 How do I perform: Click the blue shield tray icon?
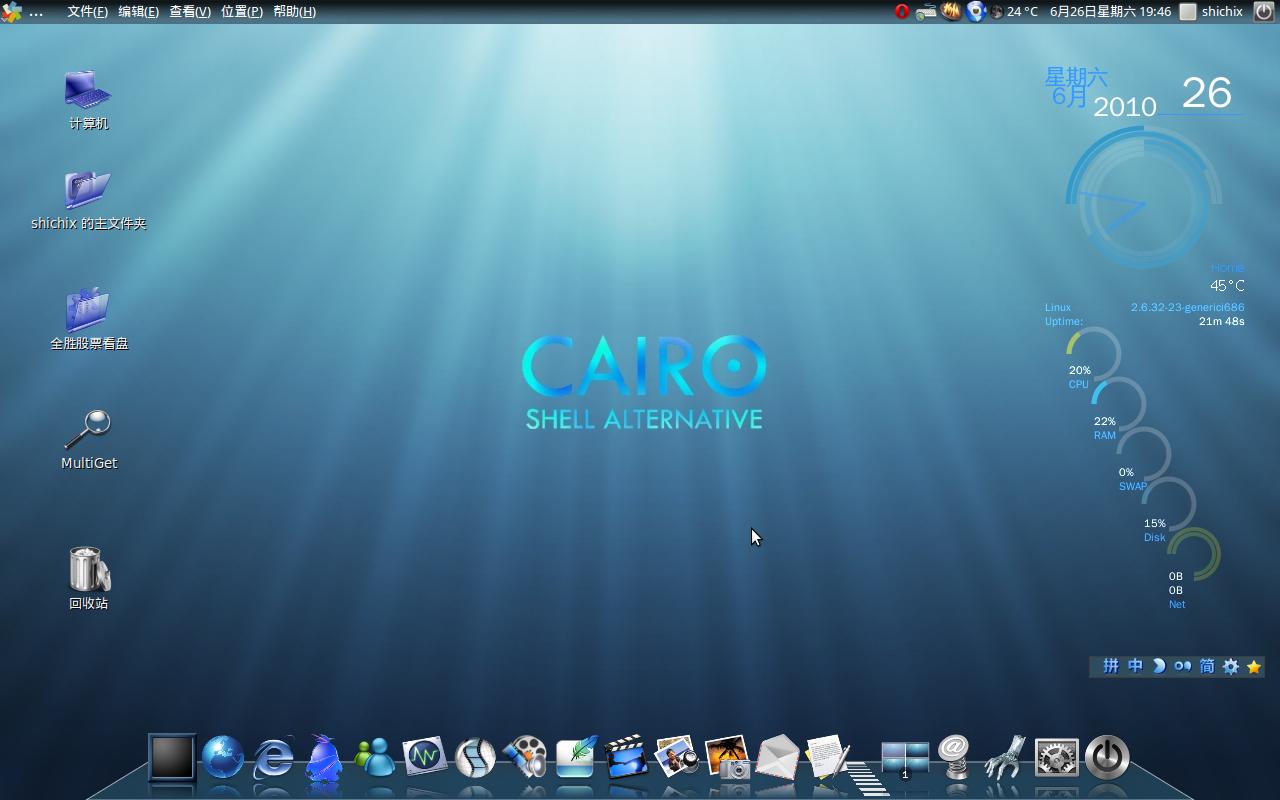pos(976,12)
